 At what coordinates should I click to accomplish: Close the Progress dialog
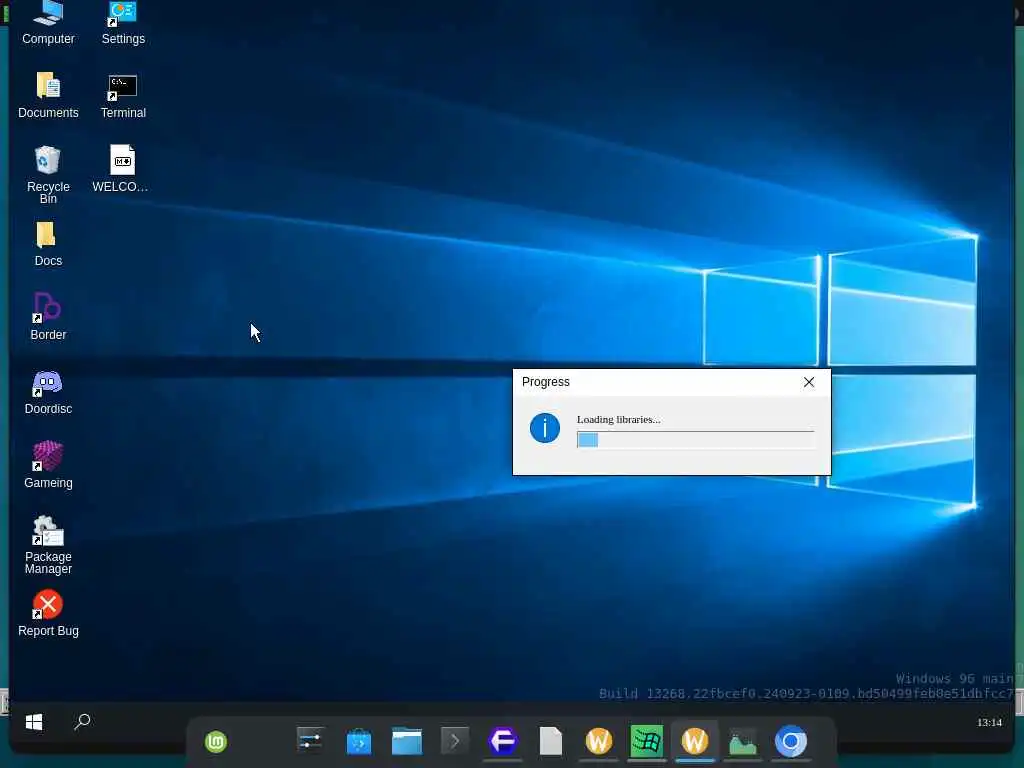[x=808, y=382]
